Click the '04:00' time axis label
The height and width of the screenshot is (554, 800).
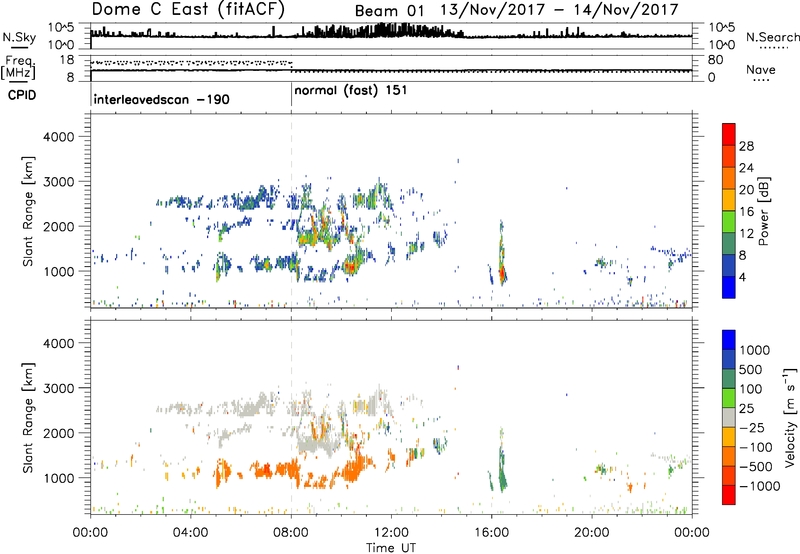pos(190,533)
